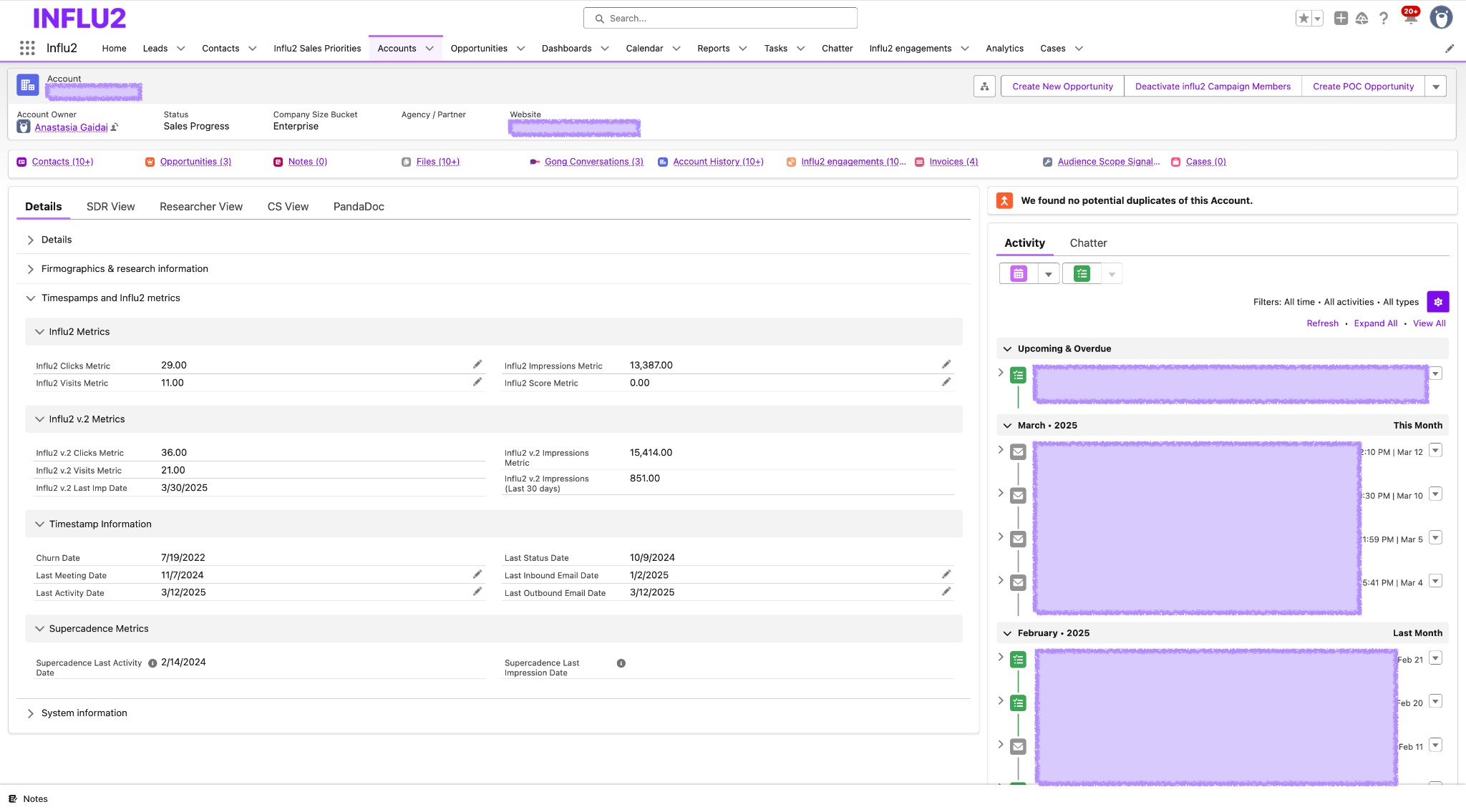The height and width of the screenshot is (812, 1466).
Task: Open the favorites list dropdown arrow
Action: [x=1318, y=19]
